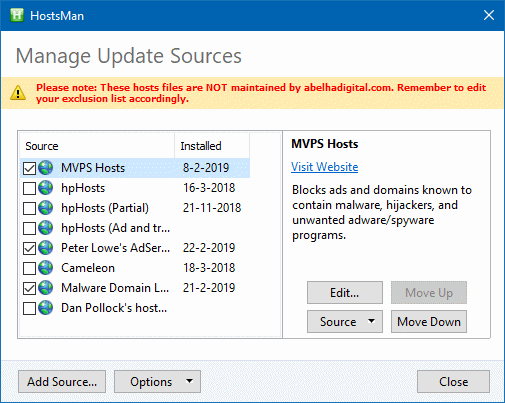The image size is (505, 403).
Task: Sort list by the Source column header
Action: coord(97,146)
